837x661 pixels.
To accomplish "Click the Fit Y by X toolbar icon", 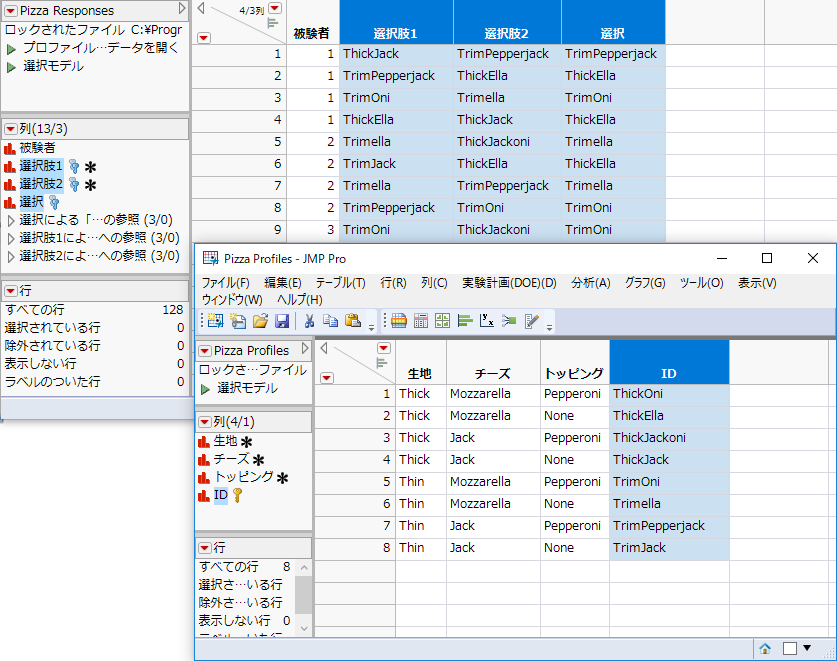I will (x=484, y=321).
